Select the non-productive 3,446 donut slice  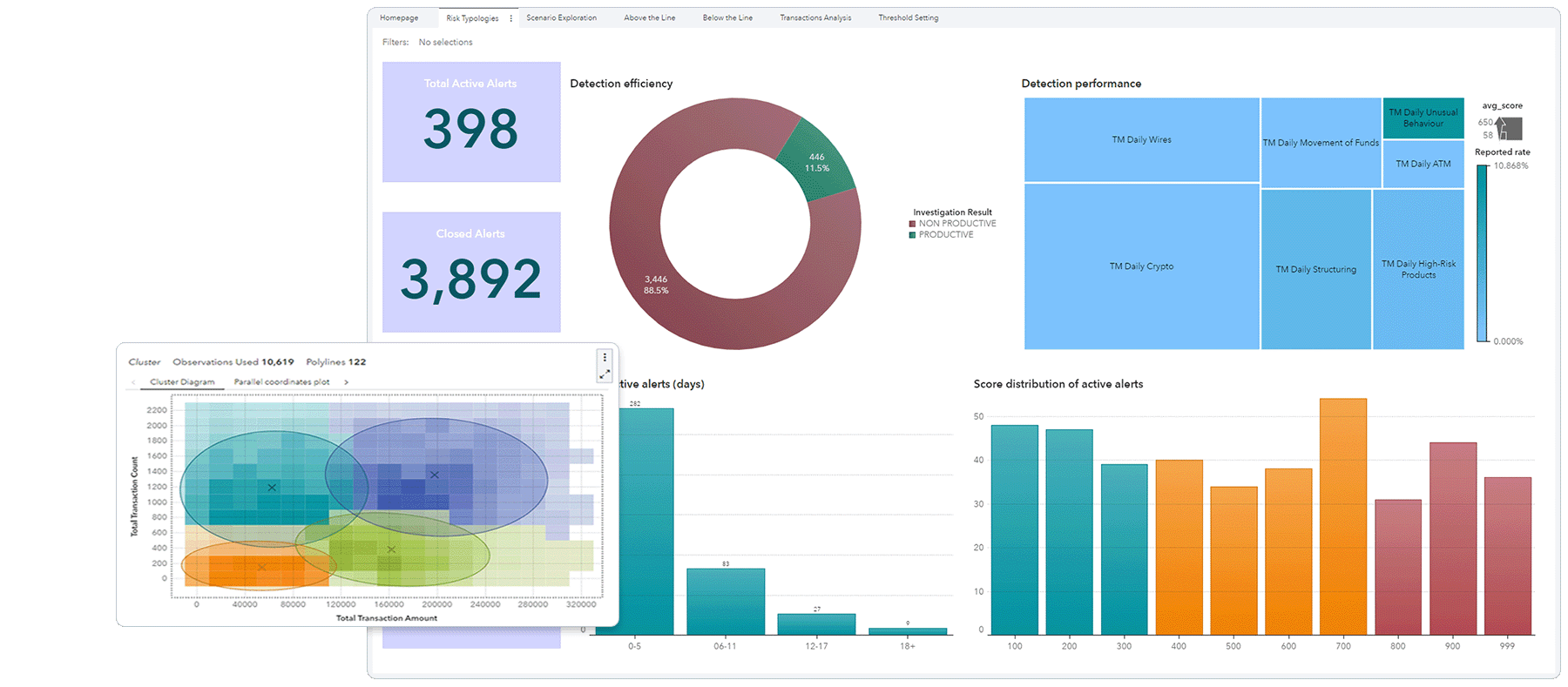tap(656, 284)
